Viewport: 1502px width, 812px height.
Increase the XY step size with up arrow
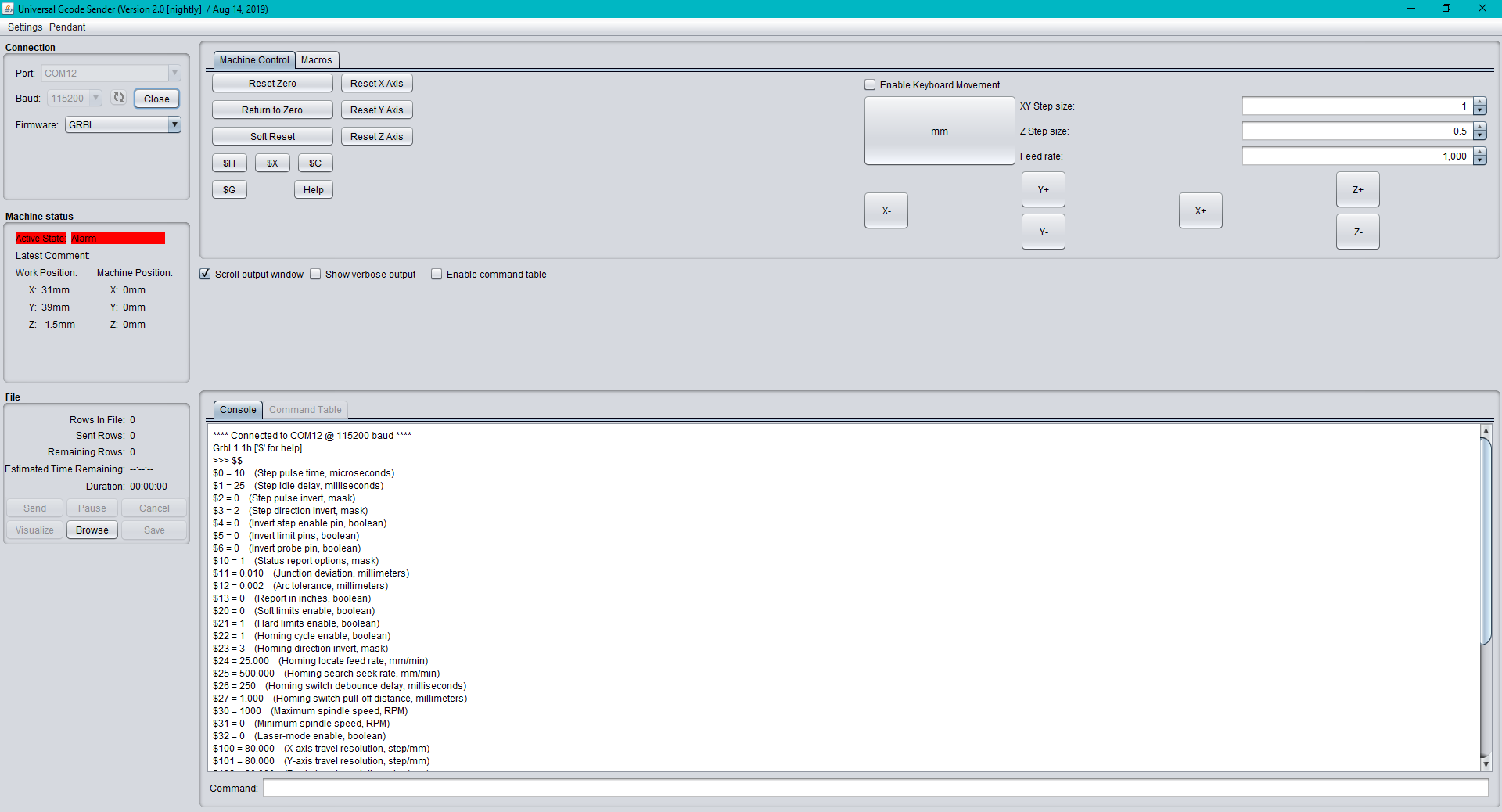[x=1479, y=102]
